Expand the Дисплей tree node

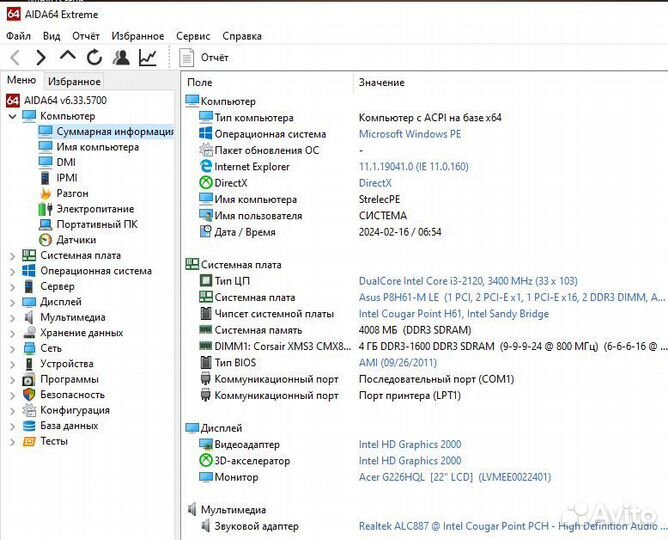(x=12, y=302)
